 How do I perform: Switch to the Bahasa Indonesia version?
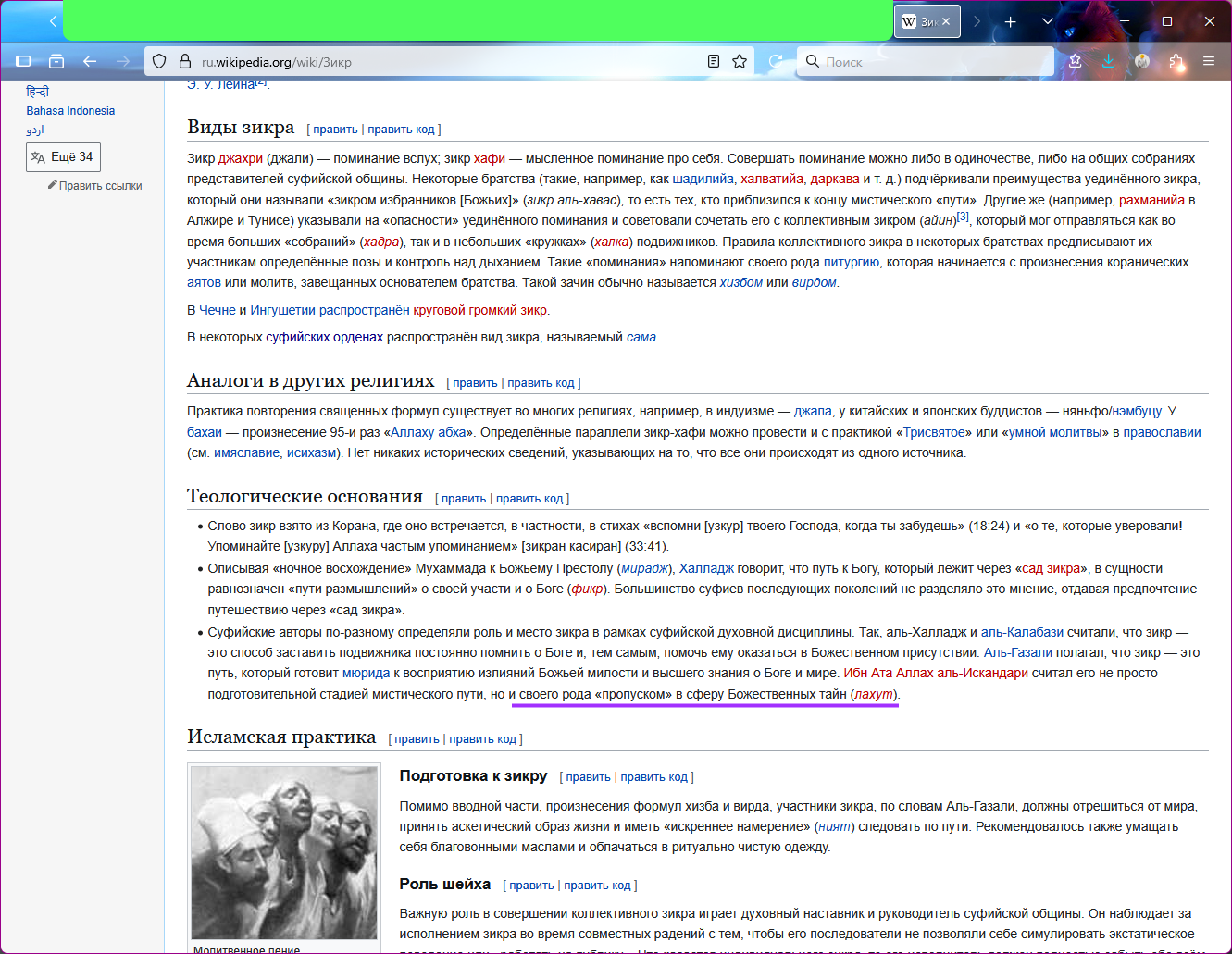point(70,111)
